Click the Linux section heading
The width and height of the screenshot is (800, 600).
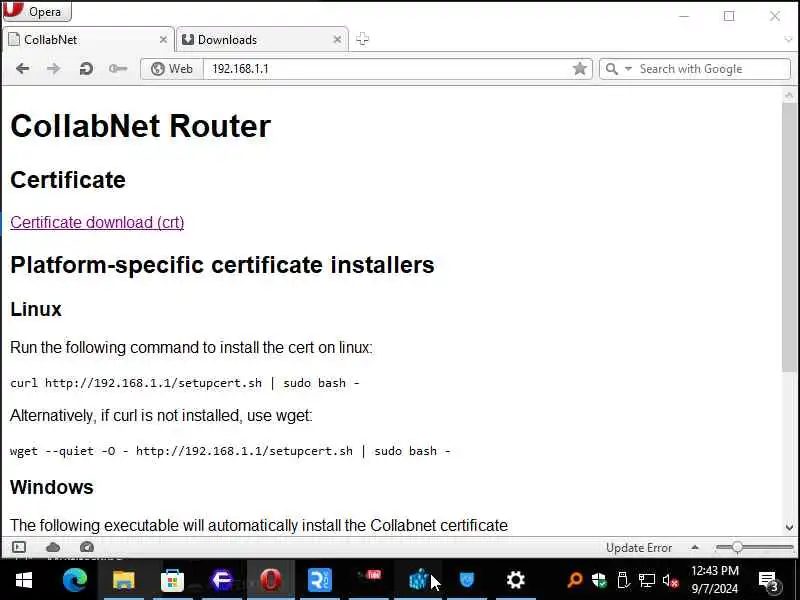click(36, 309)
